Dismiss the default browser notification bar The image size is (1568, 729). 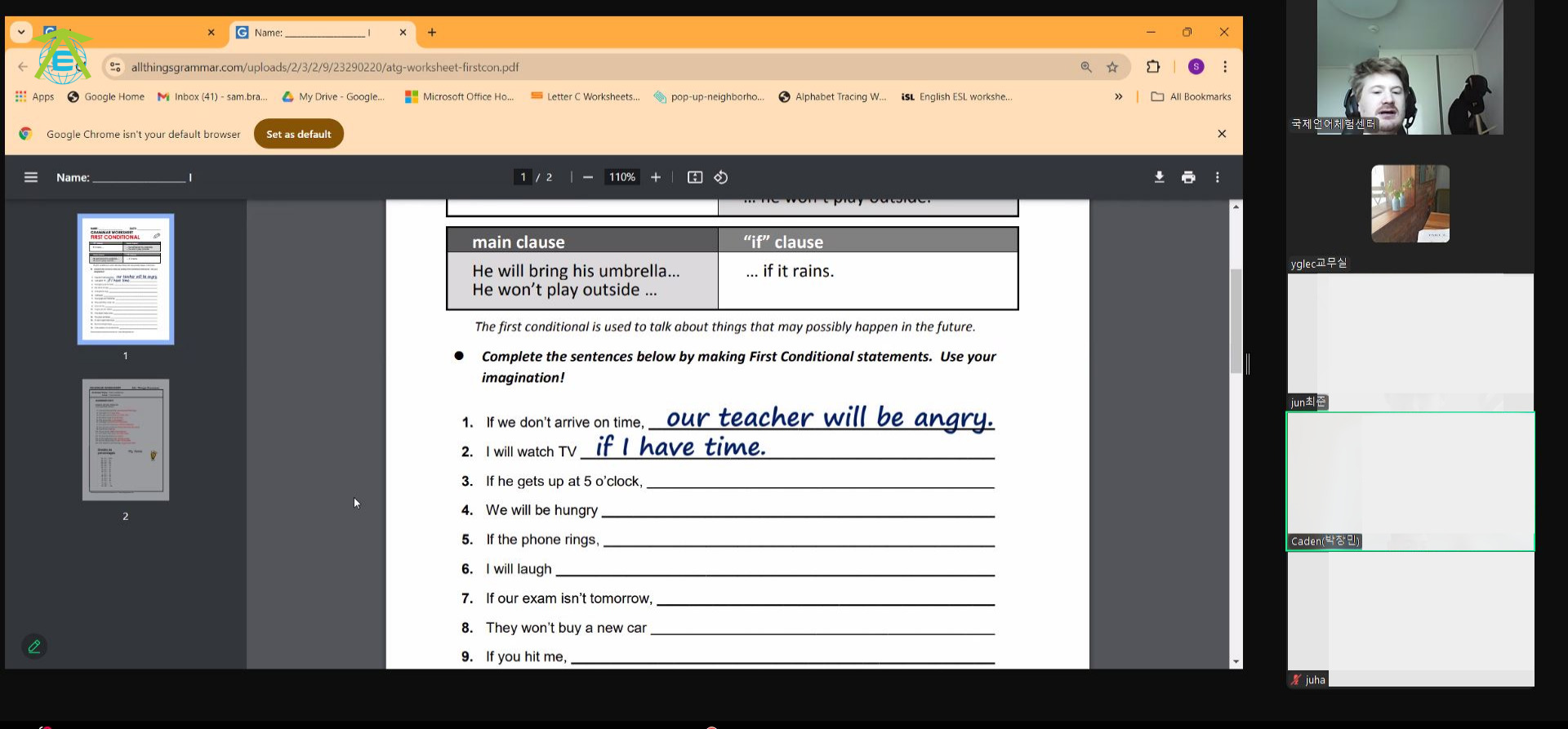1222,134
